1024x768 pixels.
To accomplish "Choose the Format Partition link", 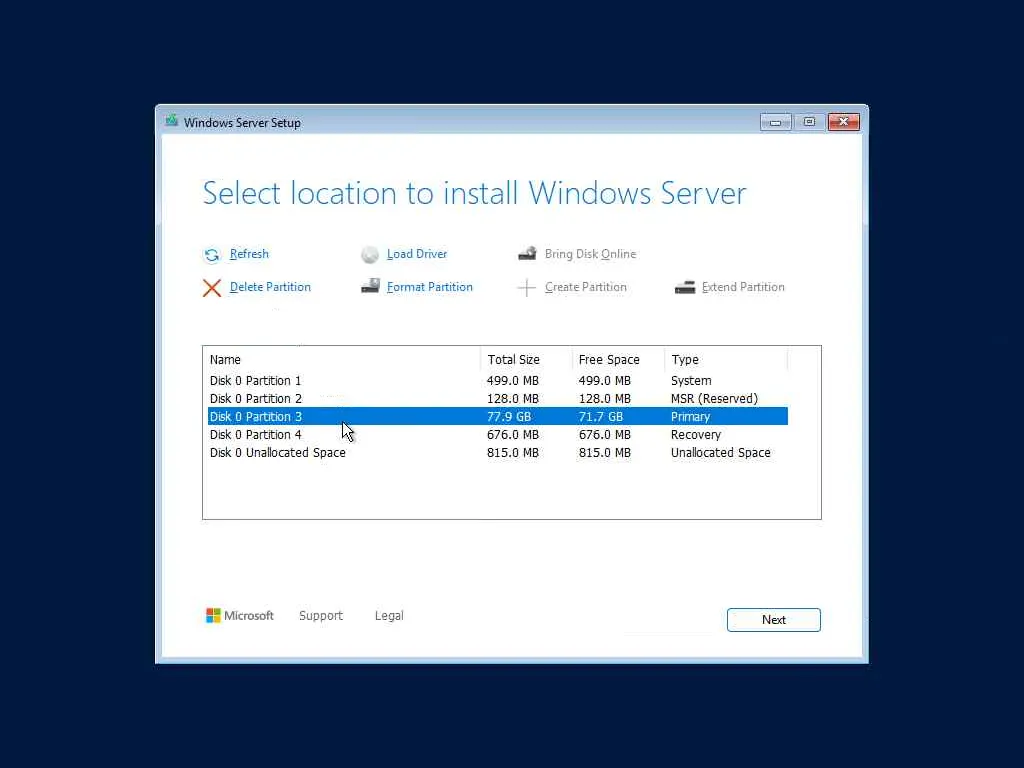I will coord(430,287).
